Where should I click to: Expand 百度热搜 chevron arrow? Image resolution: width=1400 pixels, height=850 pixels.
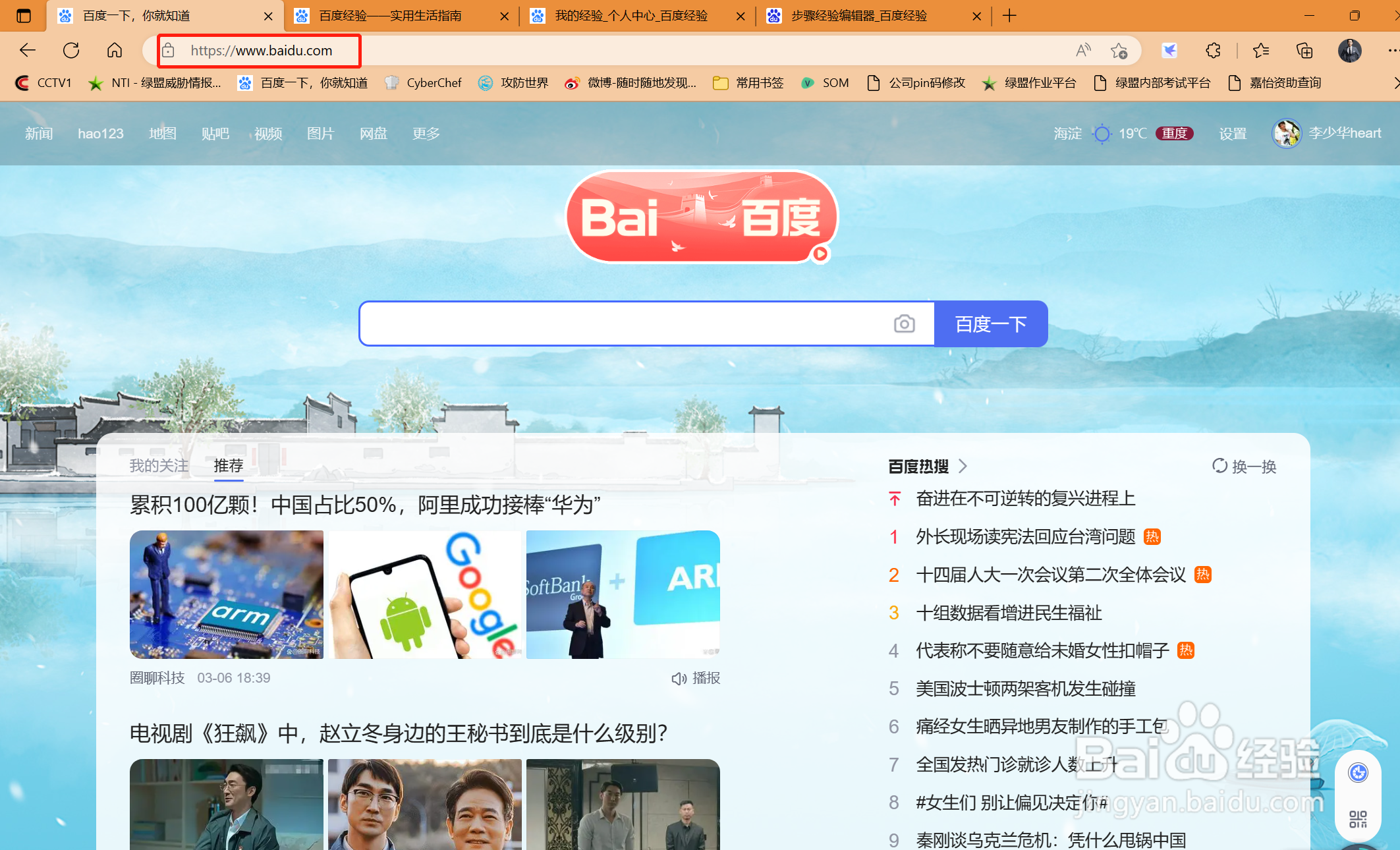point(963,466)
